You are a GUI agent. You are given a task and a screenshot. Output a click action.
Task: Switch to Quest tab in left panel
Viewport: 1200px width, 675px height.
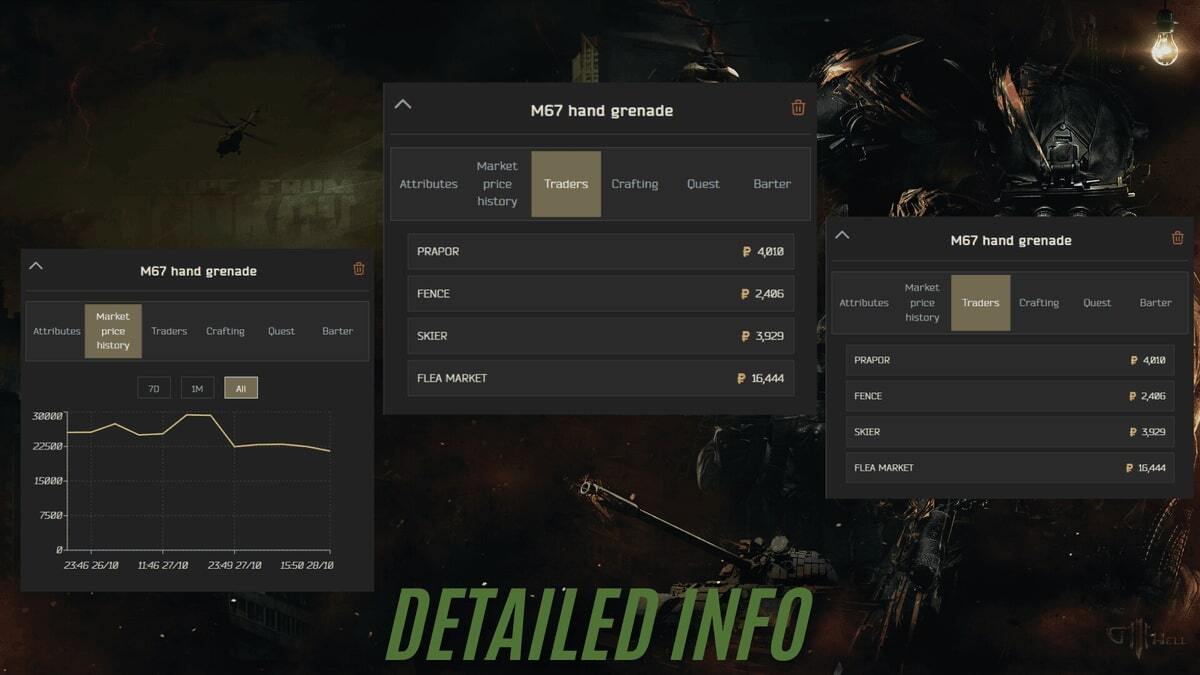click(281, 331)
